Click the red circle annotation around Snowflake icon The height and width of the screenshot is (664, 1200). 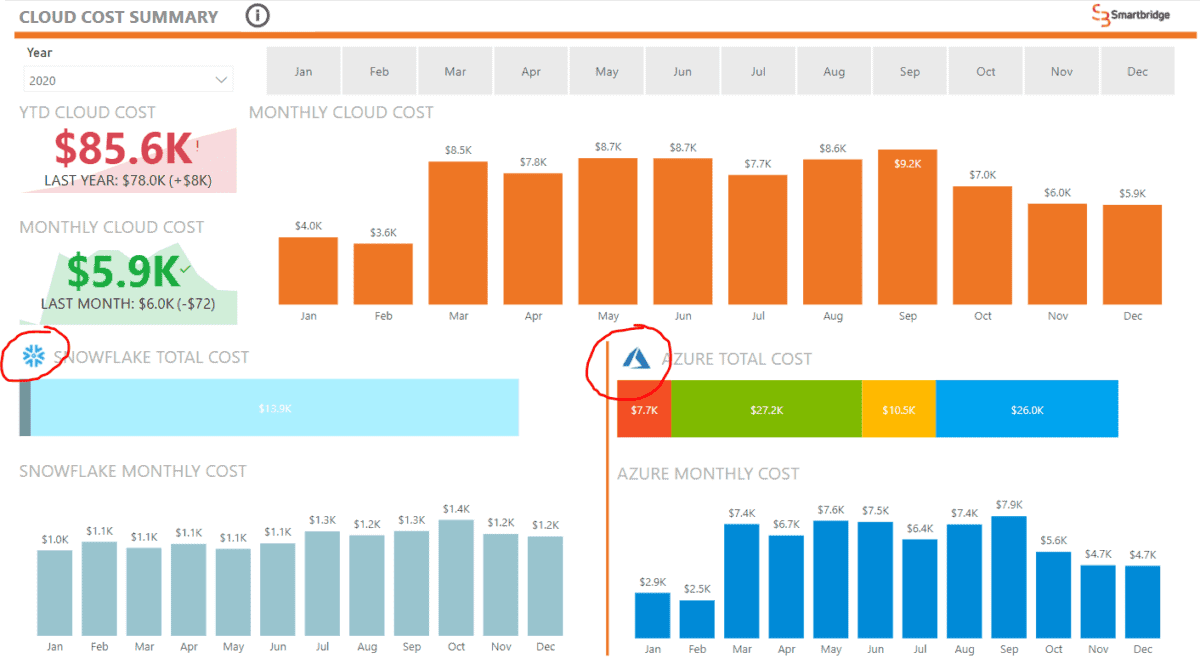tap(35, 356)
